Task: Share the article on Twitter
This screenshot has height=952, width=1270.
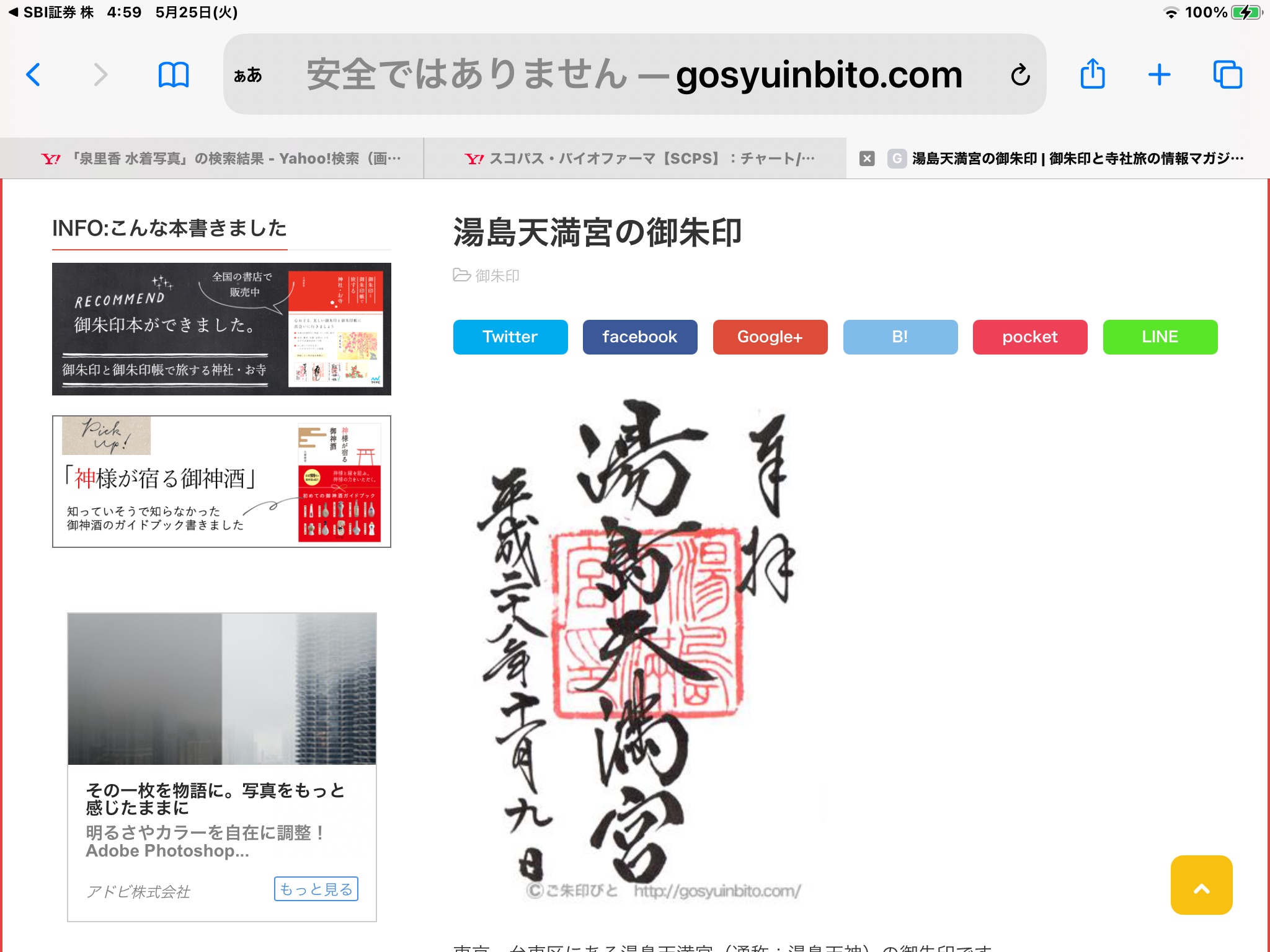Action: 510,337
